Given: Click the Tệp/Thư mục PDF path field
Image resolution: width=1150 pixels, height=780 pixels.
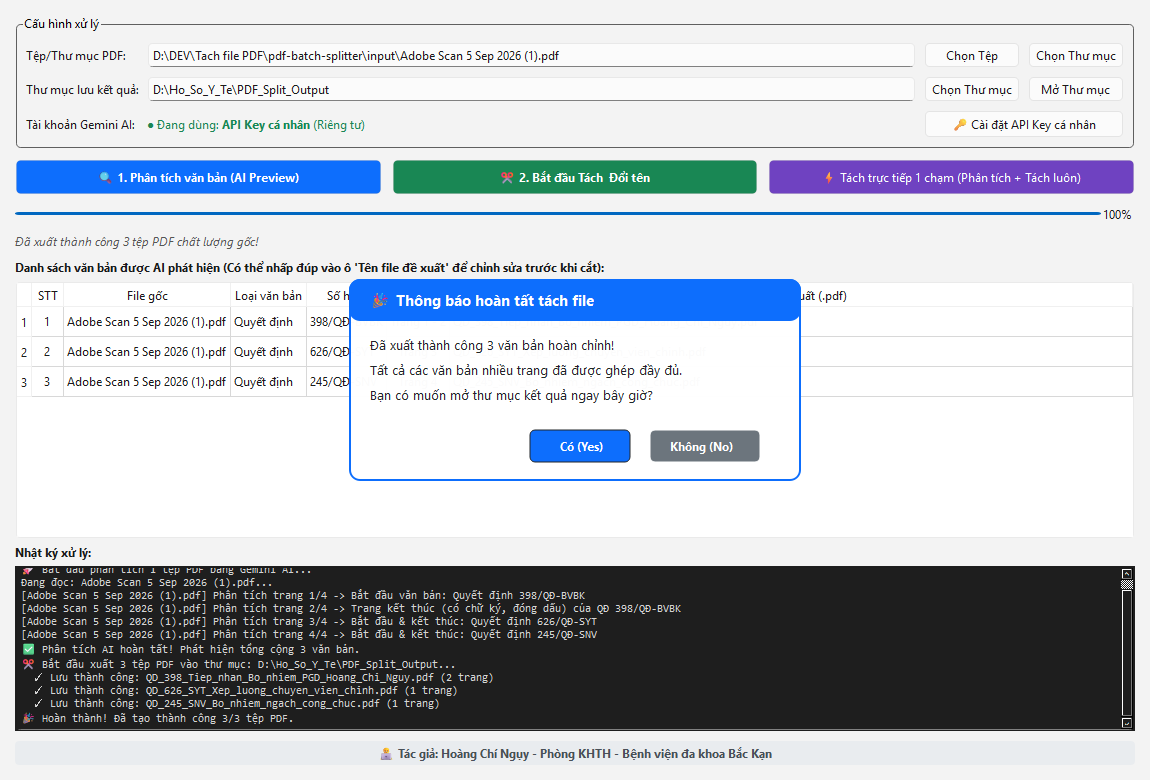Looking at the screenshot, I should tap(531, 56).
